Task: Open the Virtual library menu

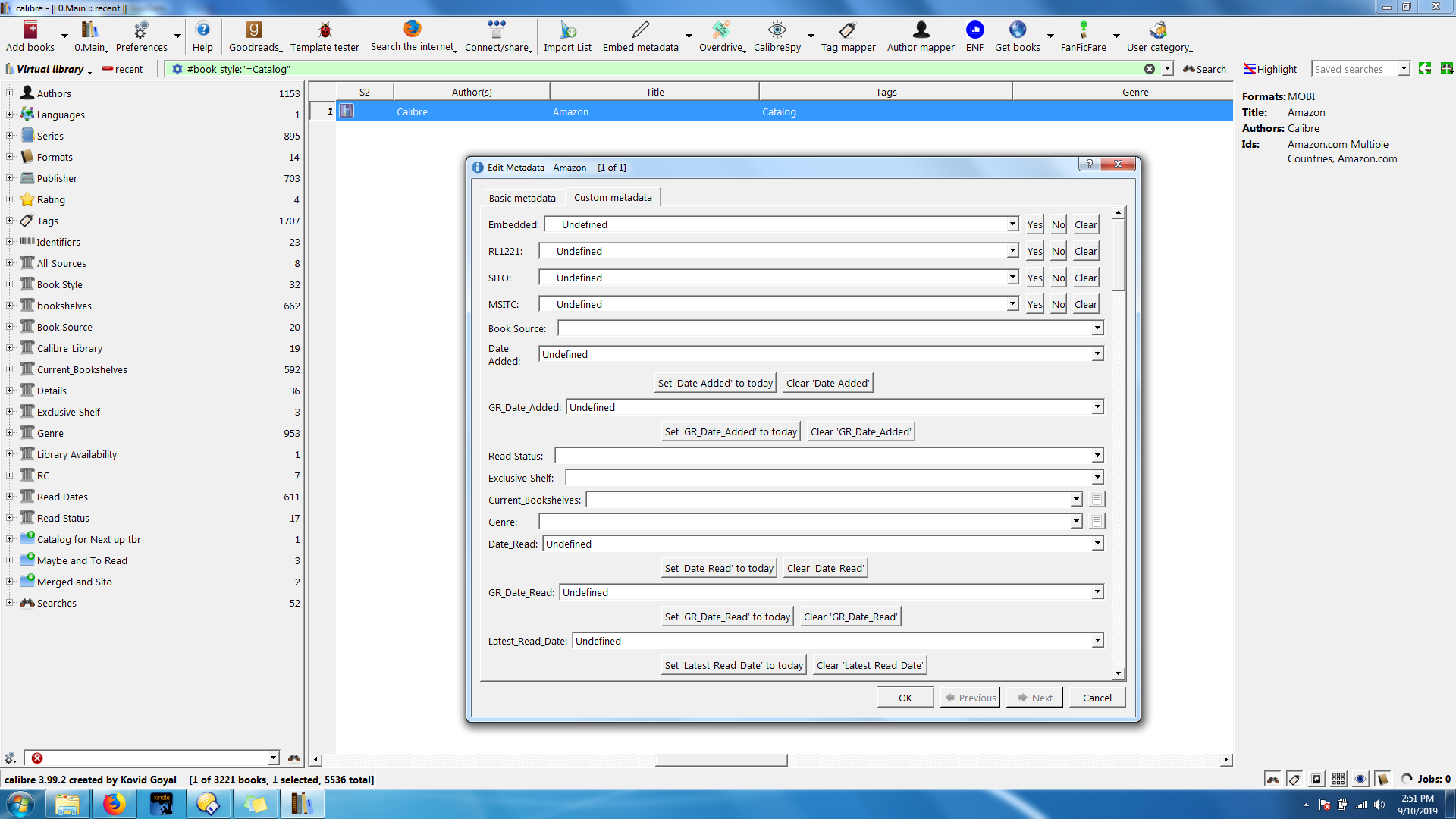Action: point(50,69)
